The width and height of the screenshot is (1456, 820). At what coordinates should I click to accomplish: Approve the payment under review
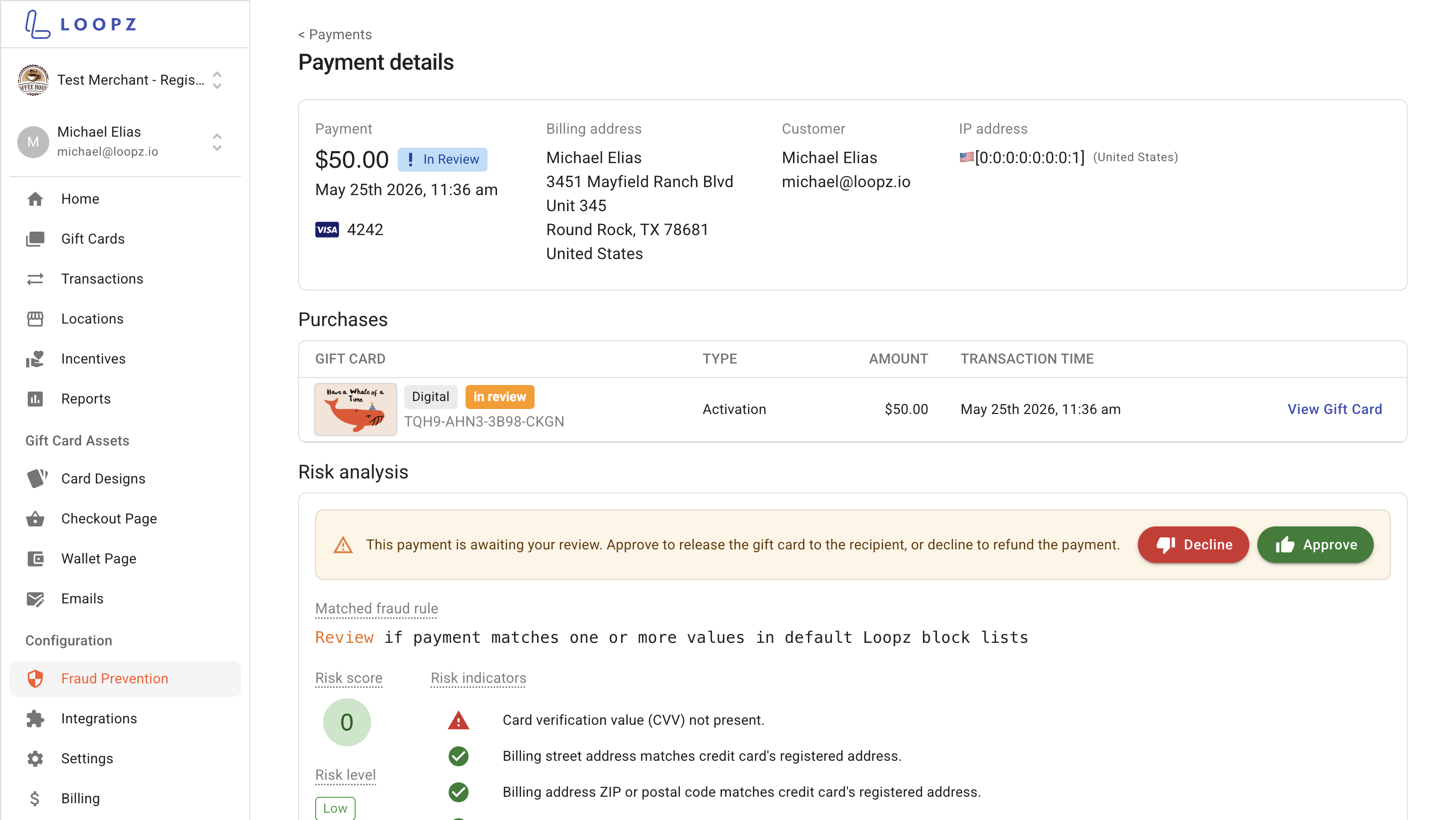[1315, 545]
